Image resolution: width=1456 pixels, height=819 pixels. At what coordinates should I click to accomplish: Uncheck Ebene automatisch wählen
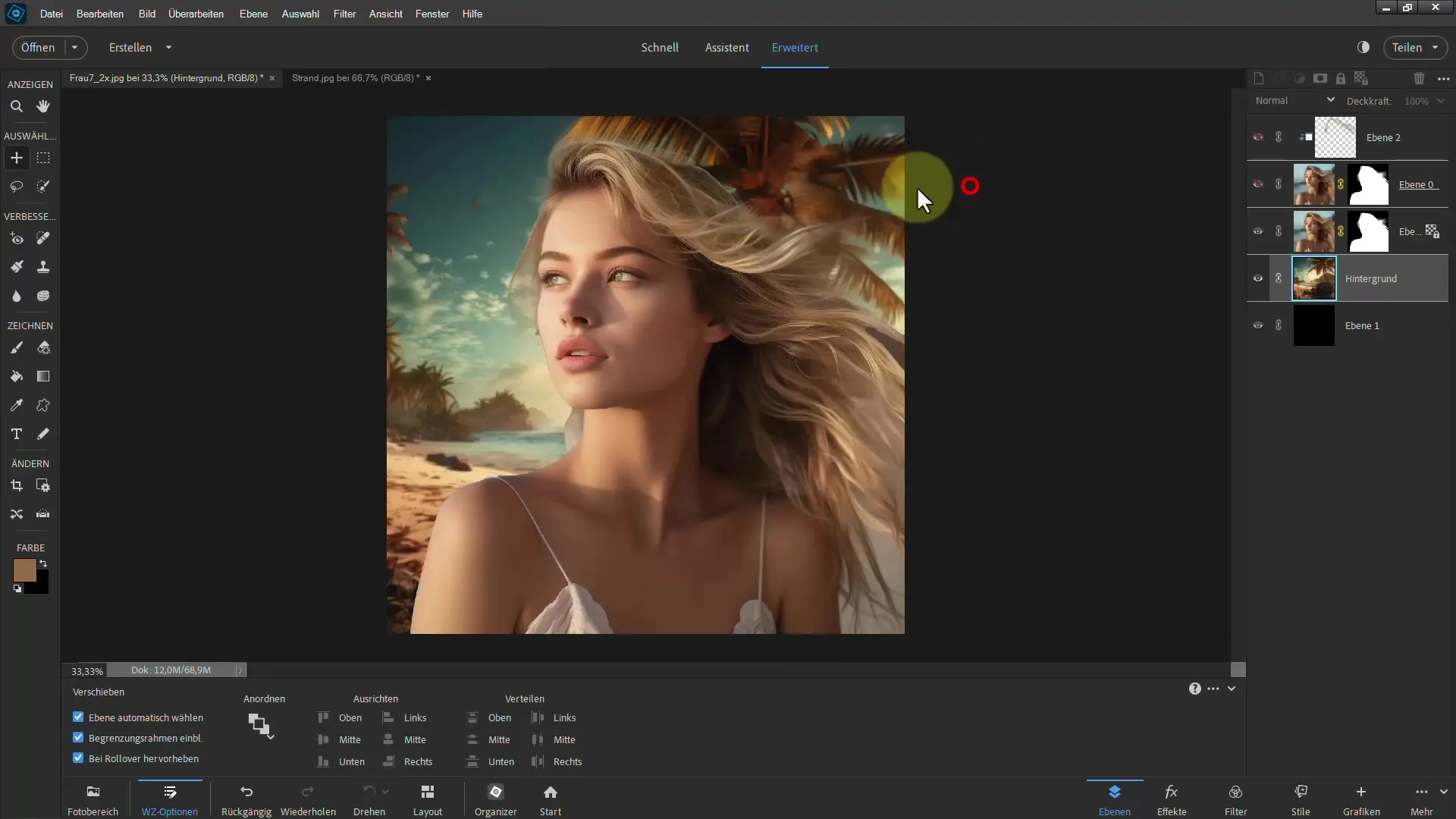pos(78,717)
